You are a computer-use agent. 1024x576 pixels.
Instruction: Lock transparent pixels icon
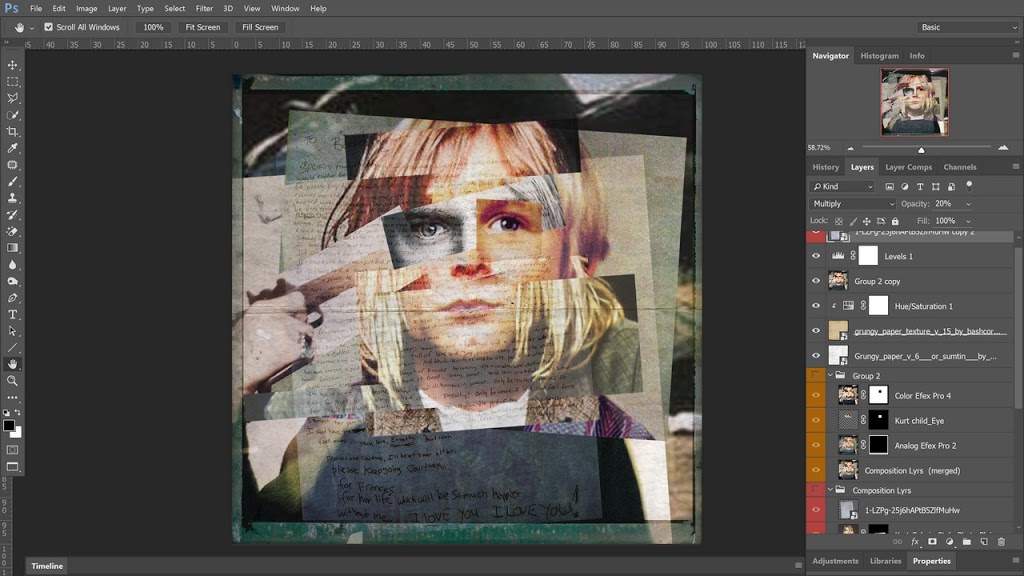coord(839,221)
